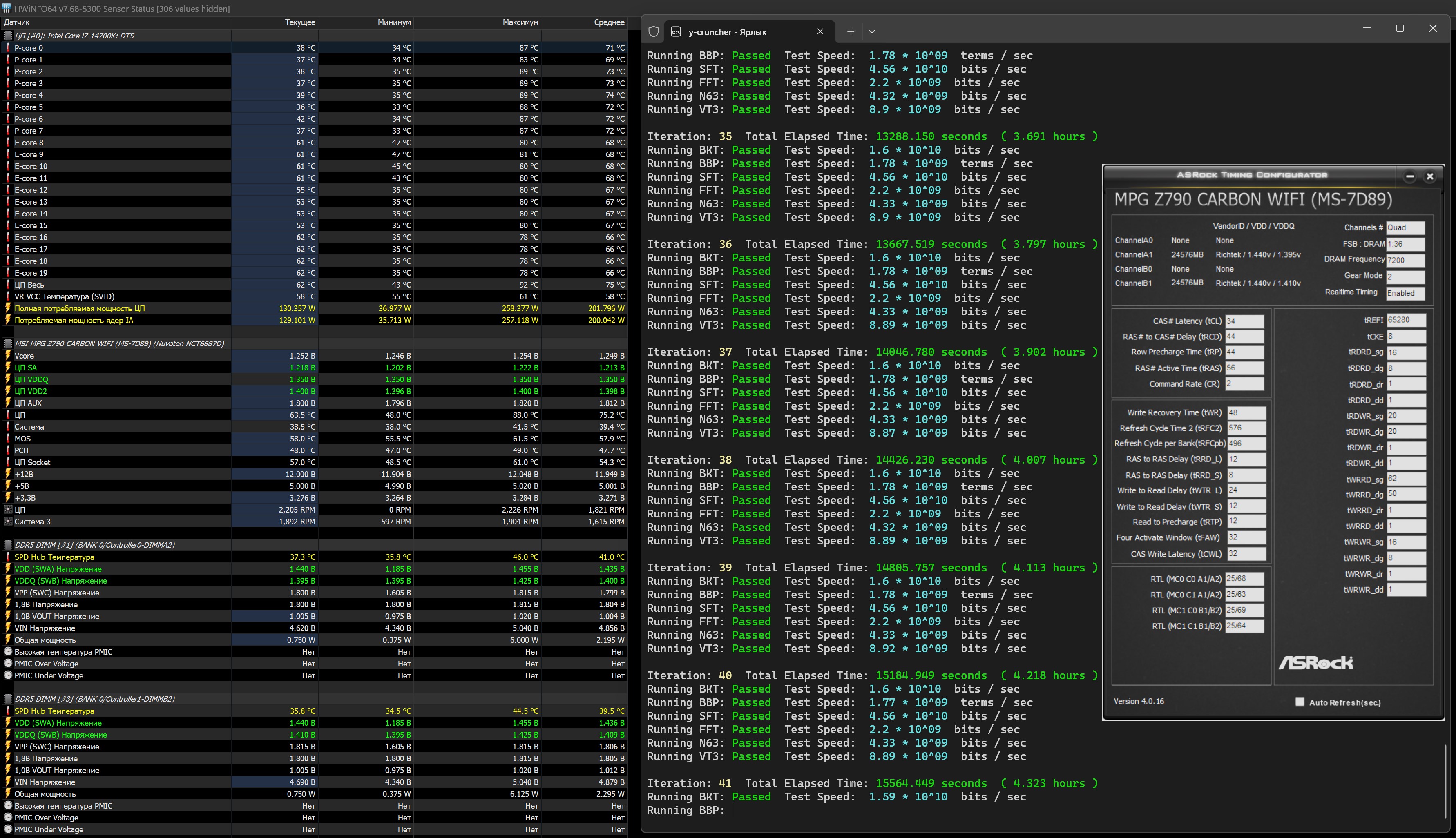1456x838 pixels.
Task: Enable the Auto Refresh(sec) checkbox
Action: click(x=1300, y=702)
